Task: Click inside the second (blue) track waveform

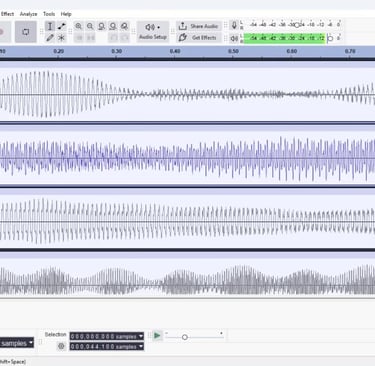Action: click(x=187, y=158)
